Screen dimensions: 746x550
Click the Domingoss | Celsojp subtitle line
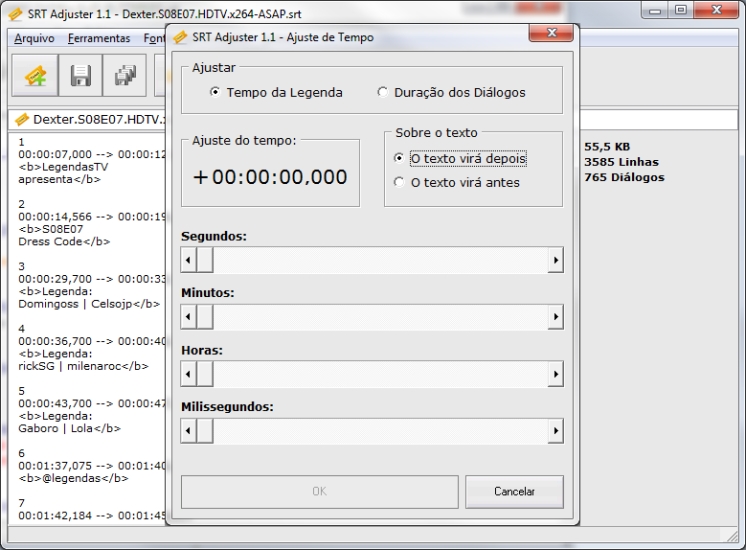(x=89, y=304)
